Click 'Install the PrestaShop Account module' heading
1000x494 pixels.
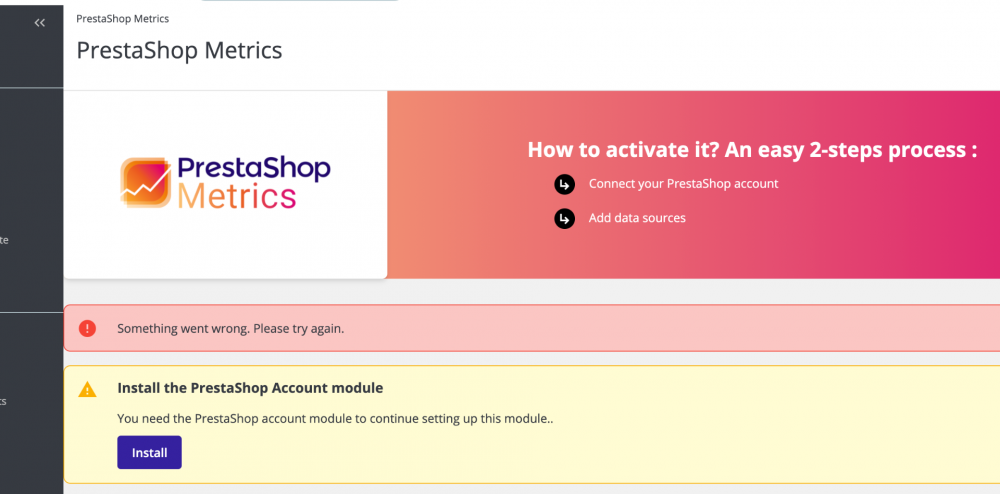[x=250, y=388]
